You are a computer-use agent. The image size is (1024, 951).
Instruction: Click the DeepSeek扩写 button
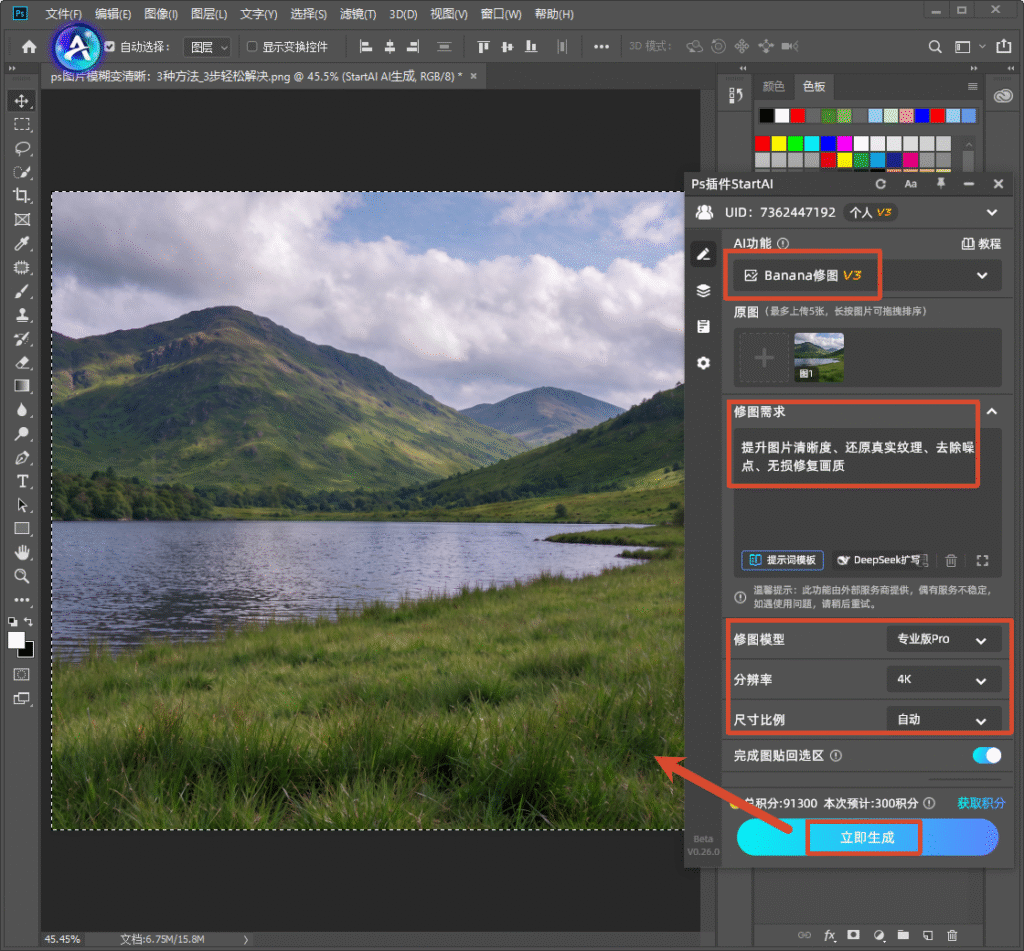click(882, 560)
